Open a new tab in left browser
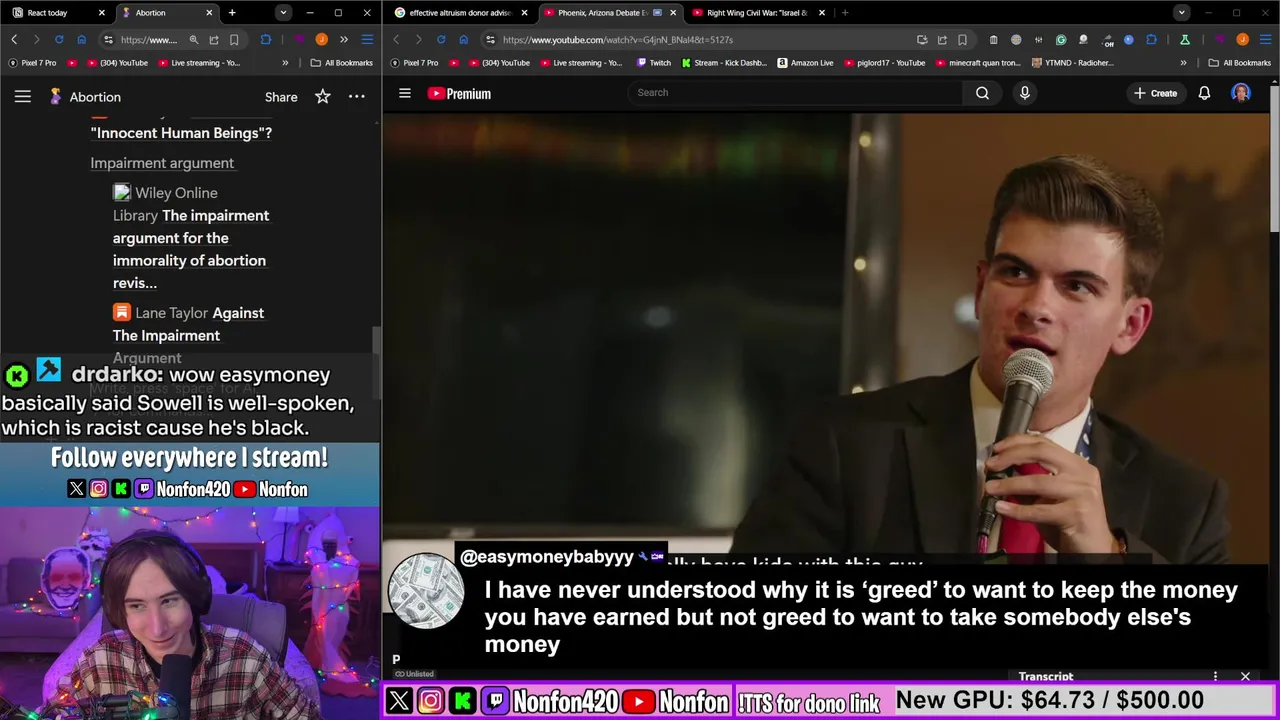Screen dimensions: 1280x720 (x=232, y=13)
